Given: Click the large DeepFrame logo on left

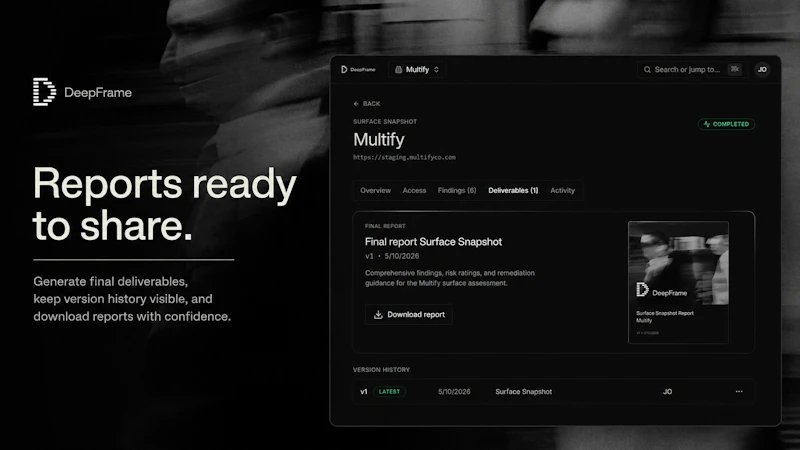Looking at the screenshot, I should pos(82,92).
